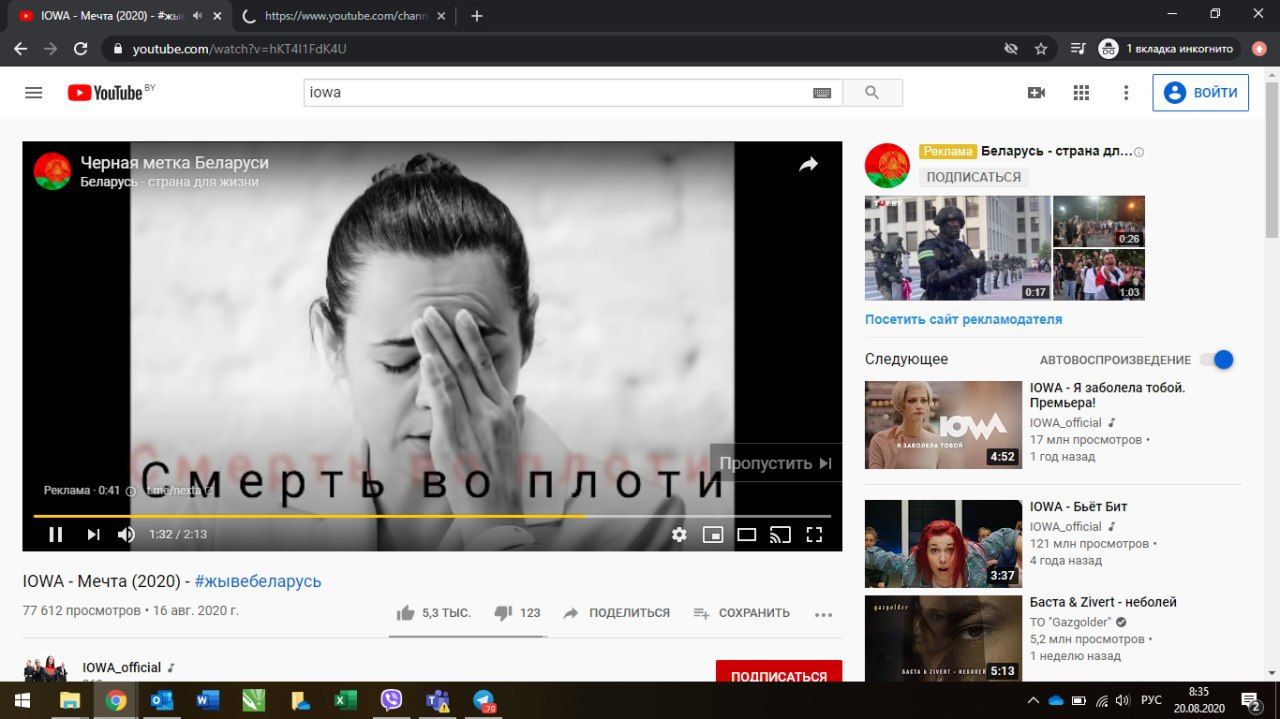Screen dimensions: 1280x719
Task: Open the #жывебеларусь hashtag link
Action: coord(258,581)
